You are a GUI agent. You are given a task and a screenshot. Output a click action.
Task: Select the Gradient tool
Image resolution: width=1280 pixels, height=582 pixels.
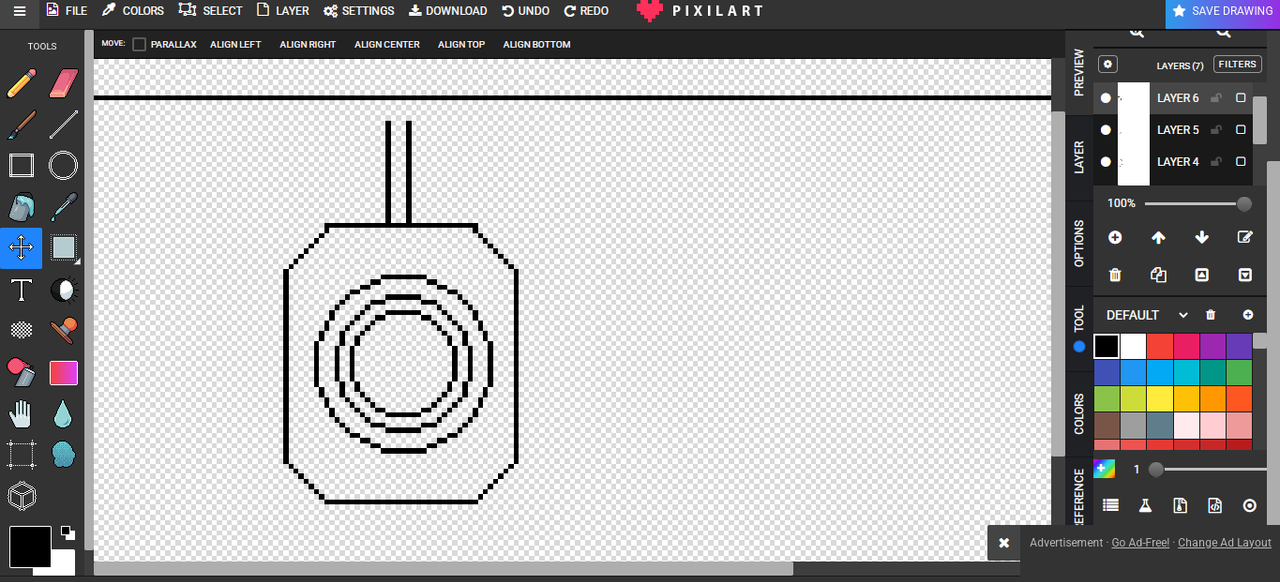tap(63, 372)
